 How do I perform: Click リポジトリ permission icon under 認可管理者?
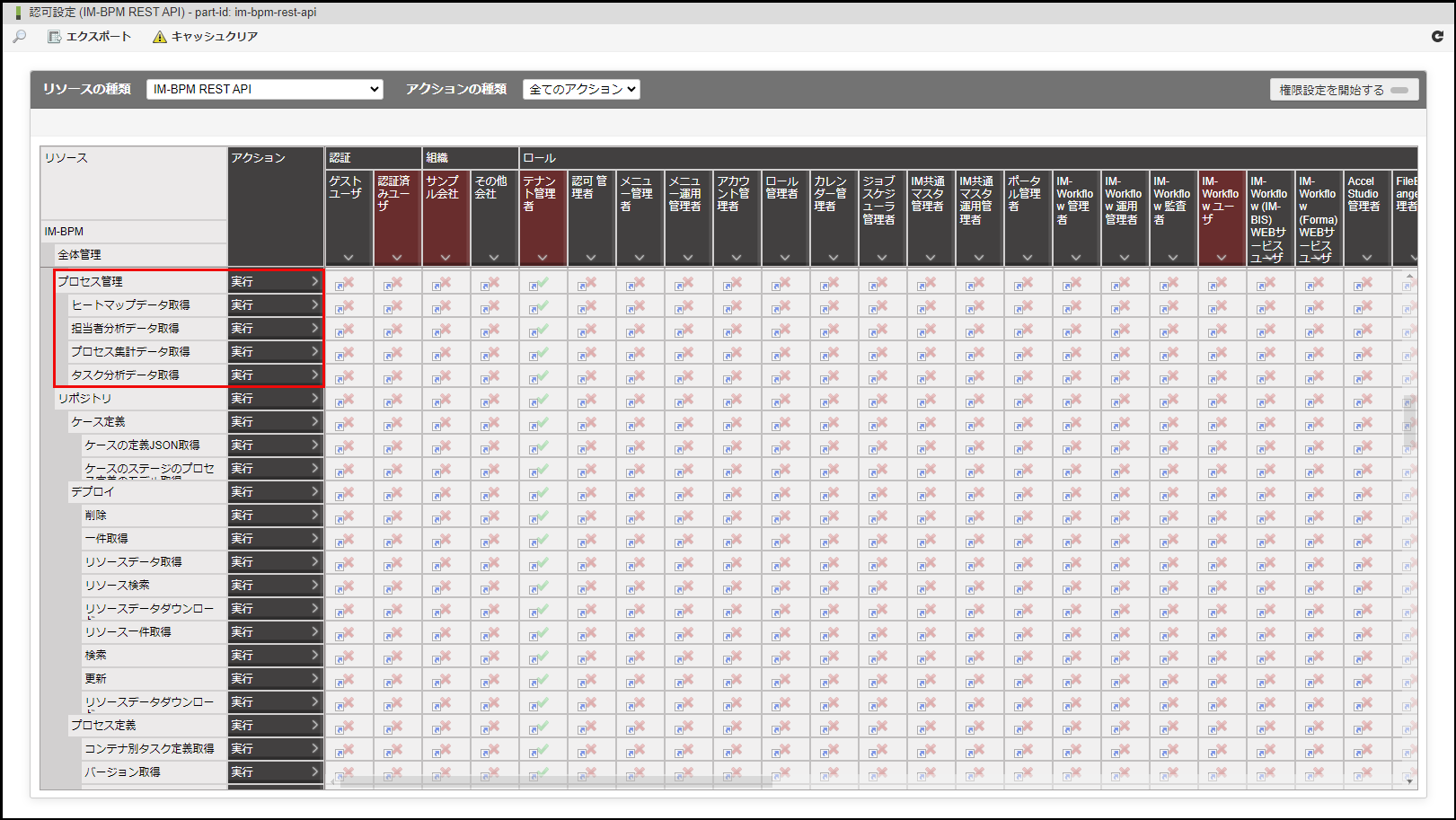[587, 400]
